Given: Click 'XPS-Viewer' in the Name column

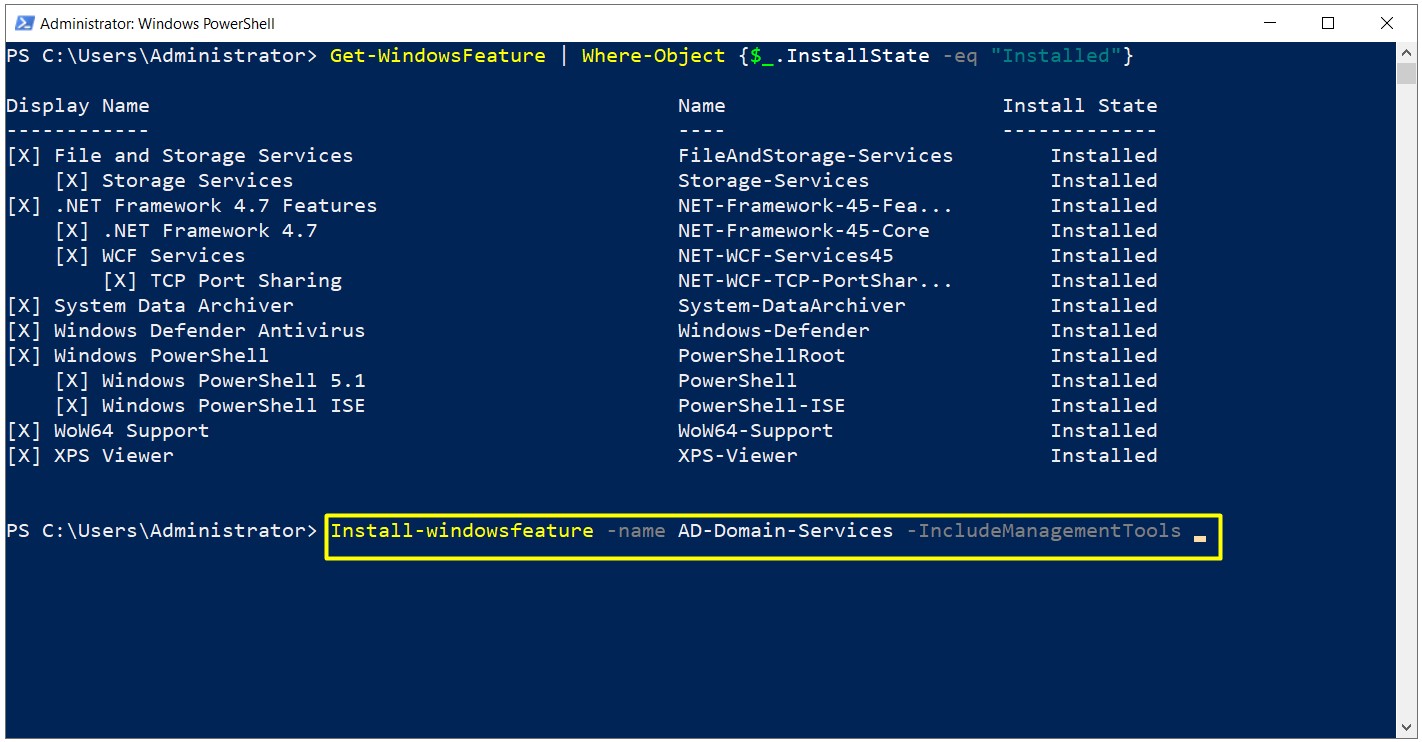Looking at the screenshot, I should tap(737, 456).
